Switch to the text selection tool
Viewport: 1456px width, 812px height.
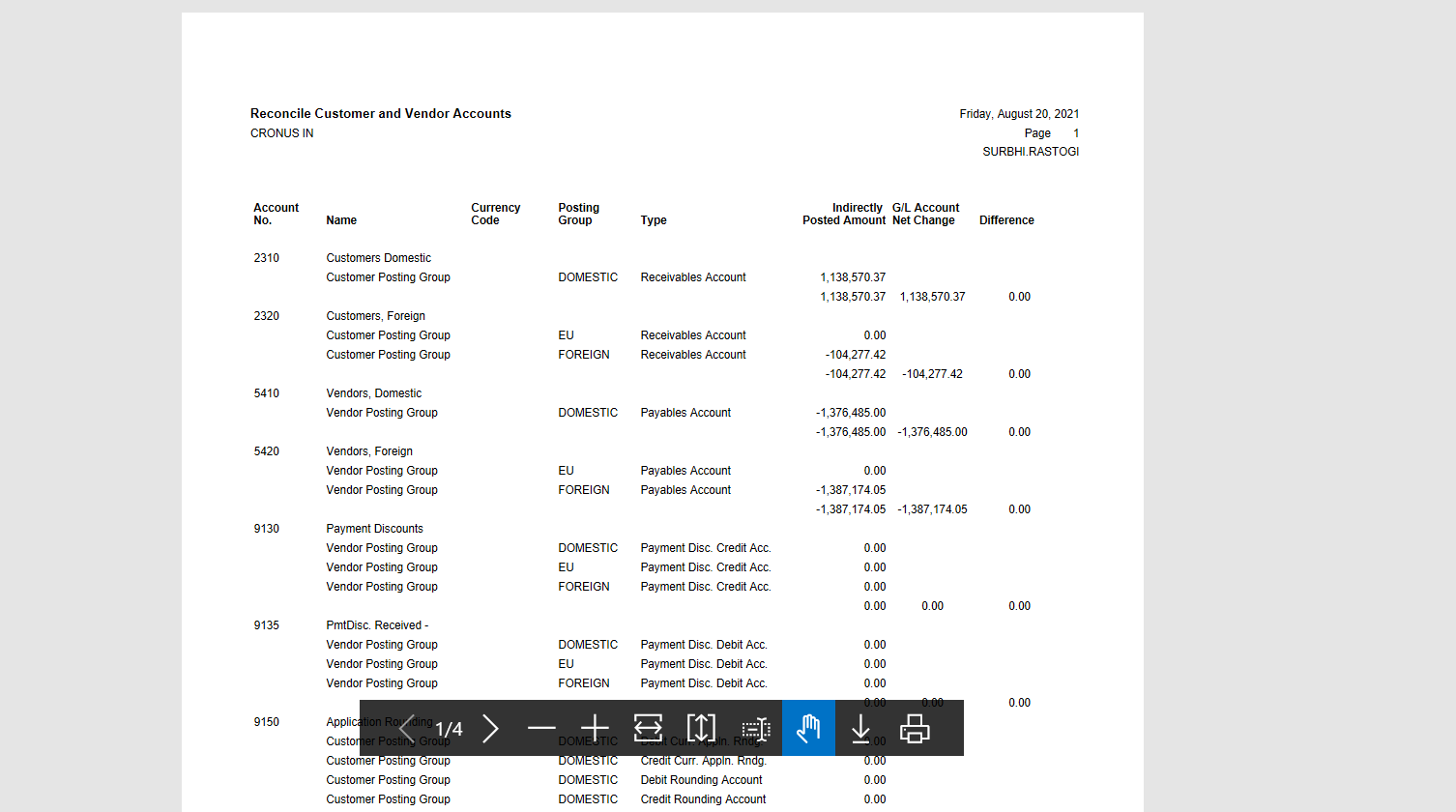(754, 728)
